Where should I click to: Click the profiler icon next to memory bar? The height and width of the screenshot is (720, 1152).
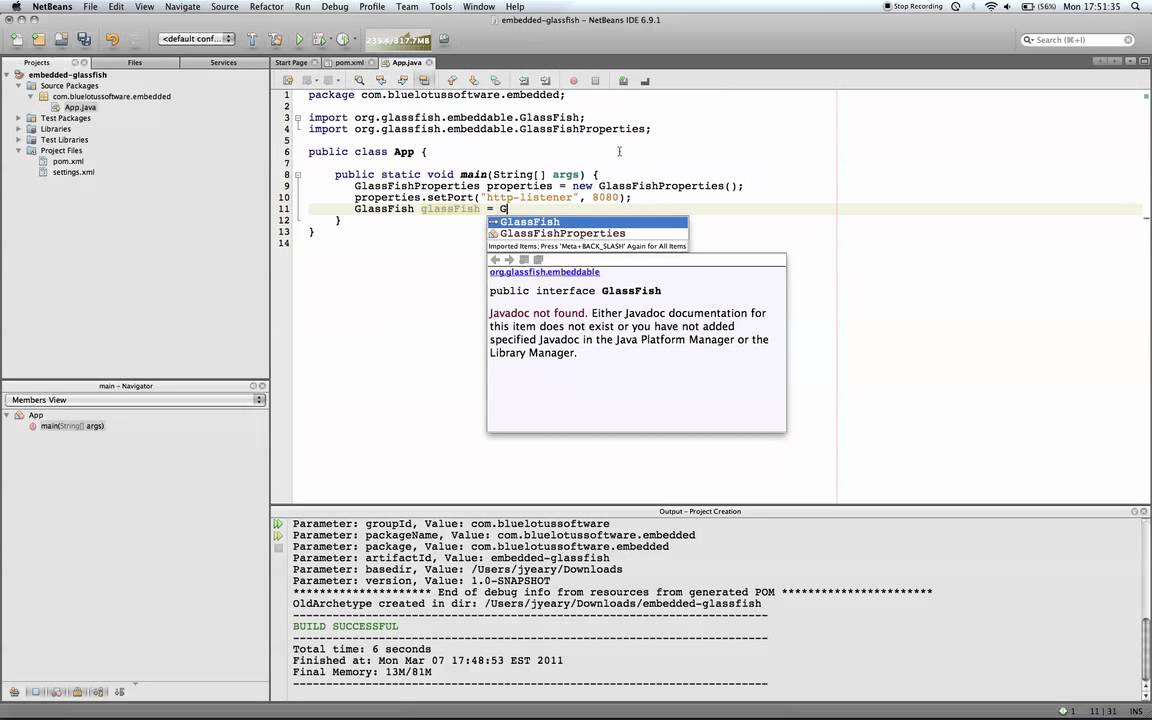444,40
